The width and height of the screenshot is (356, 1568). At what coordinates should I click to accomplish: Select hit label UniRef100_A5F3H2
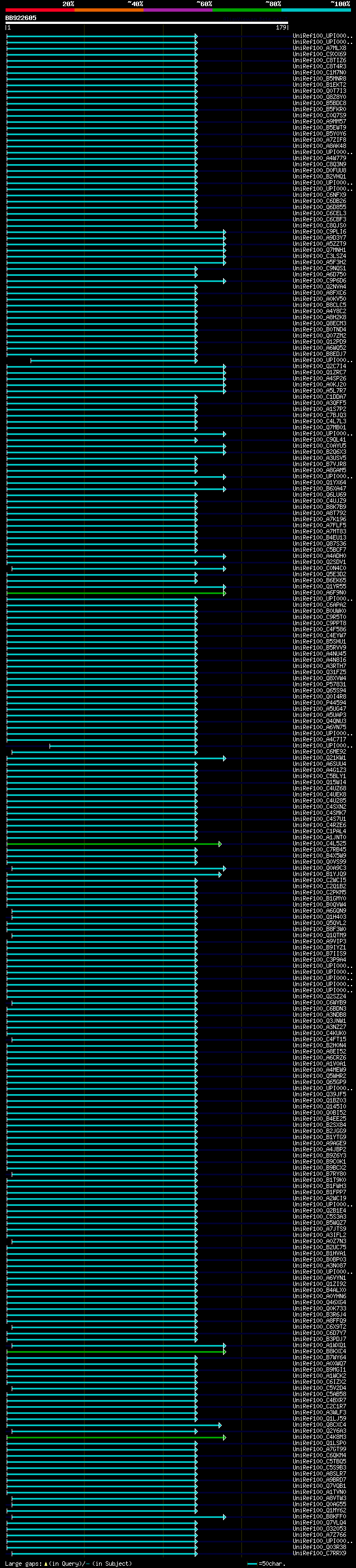click(319, 262)
